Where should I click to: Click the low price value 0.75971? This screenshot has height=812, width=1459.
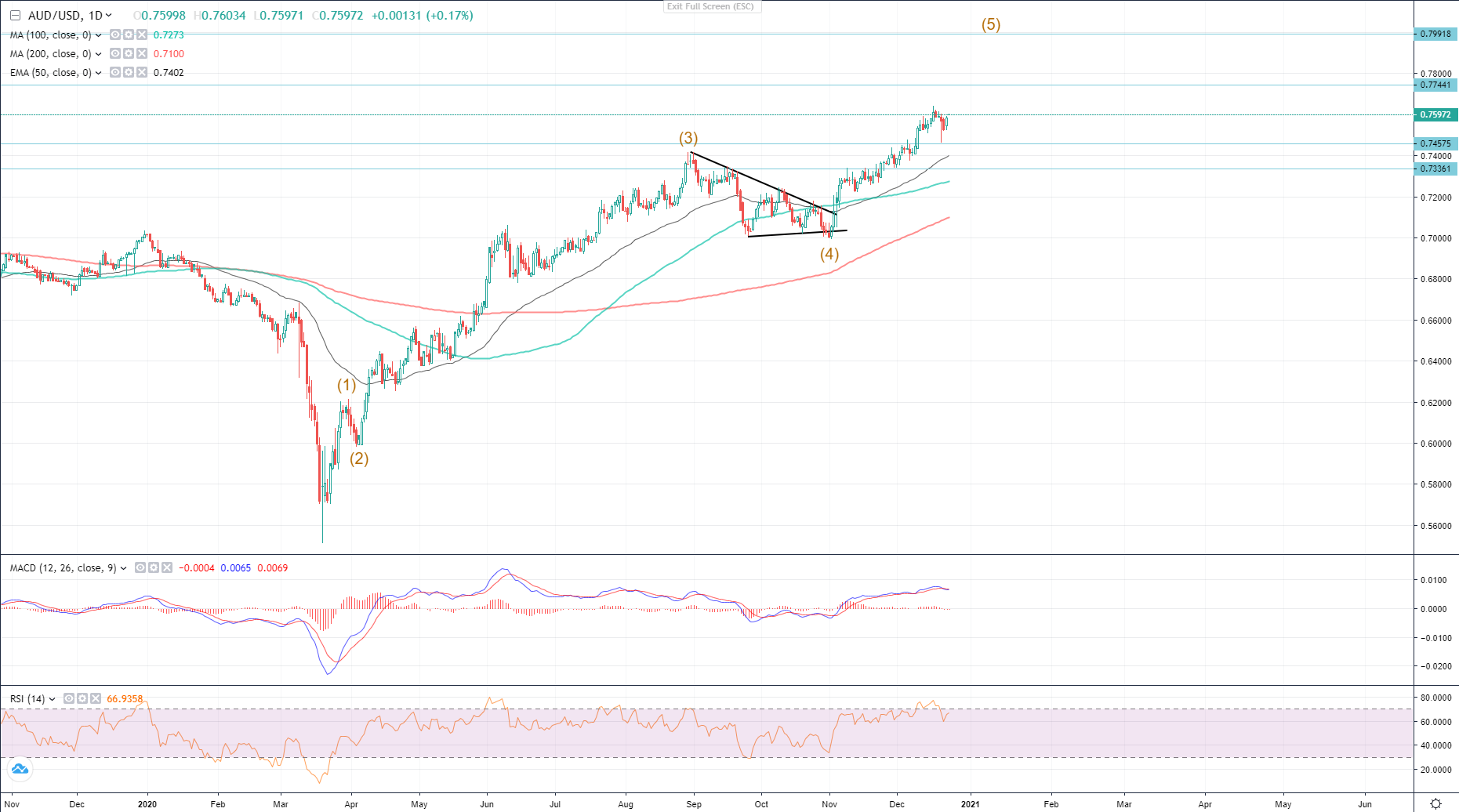282,16
